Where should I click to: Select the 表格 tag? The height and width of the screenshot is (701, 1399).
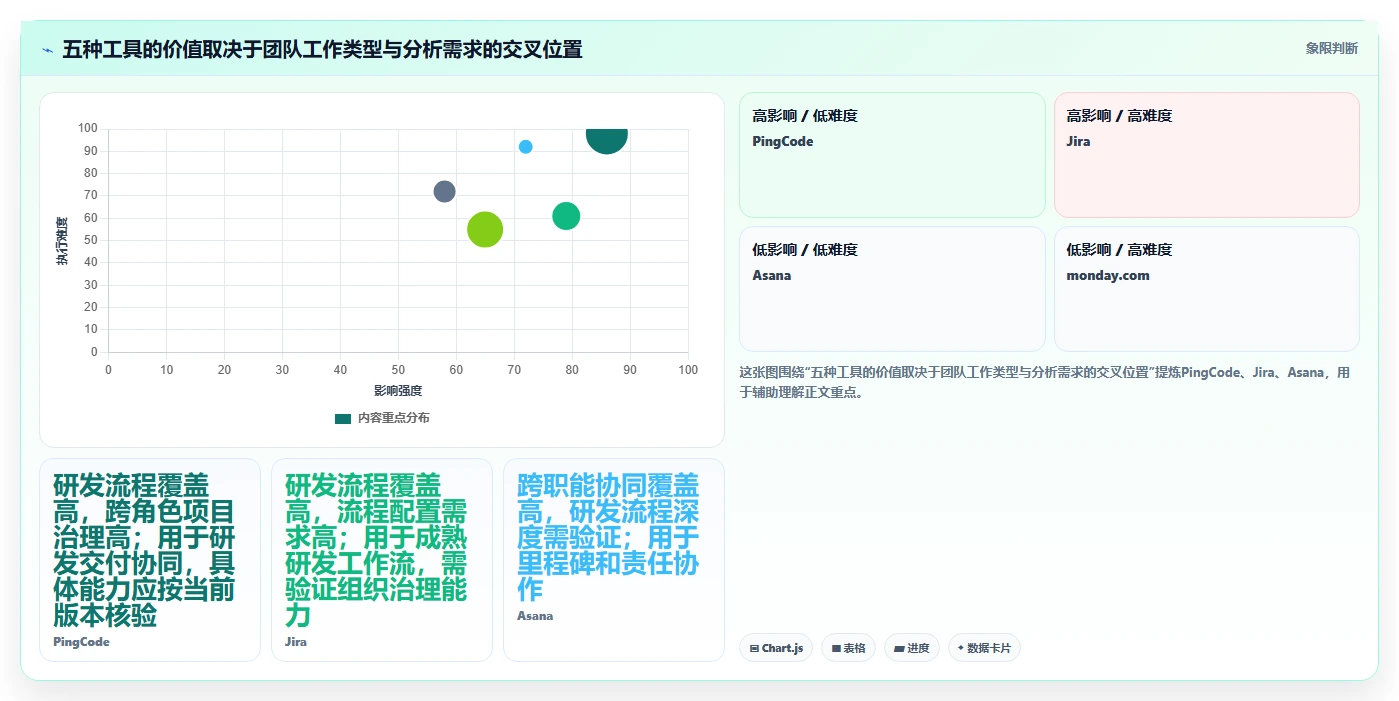coord(848,648)
